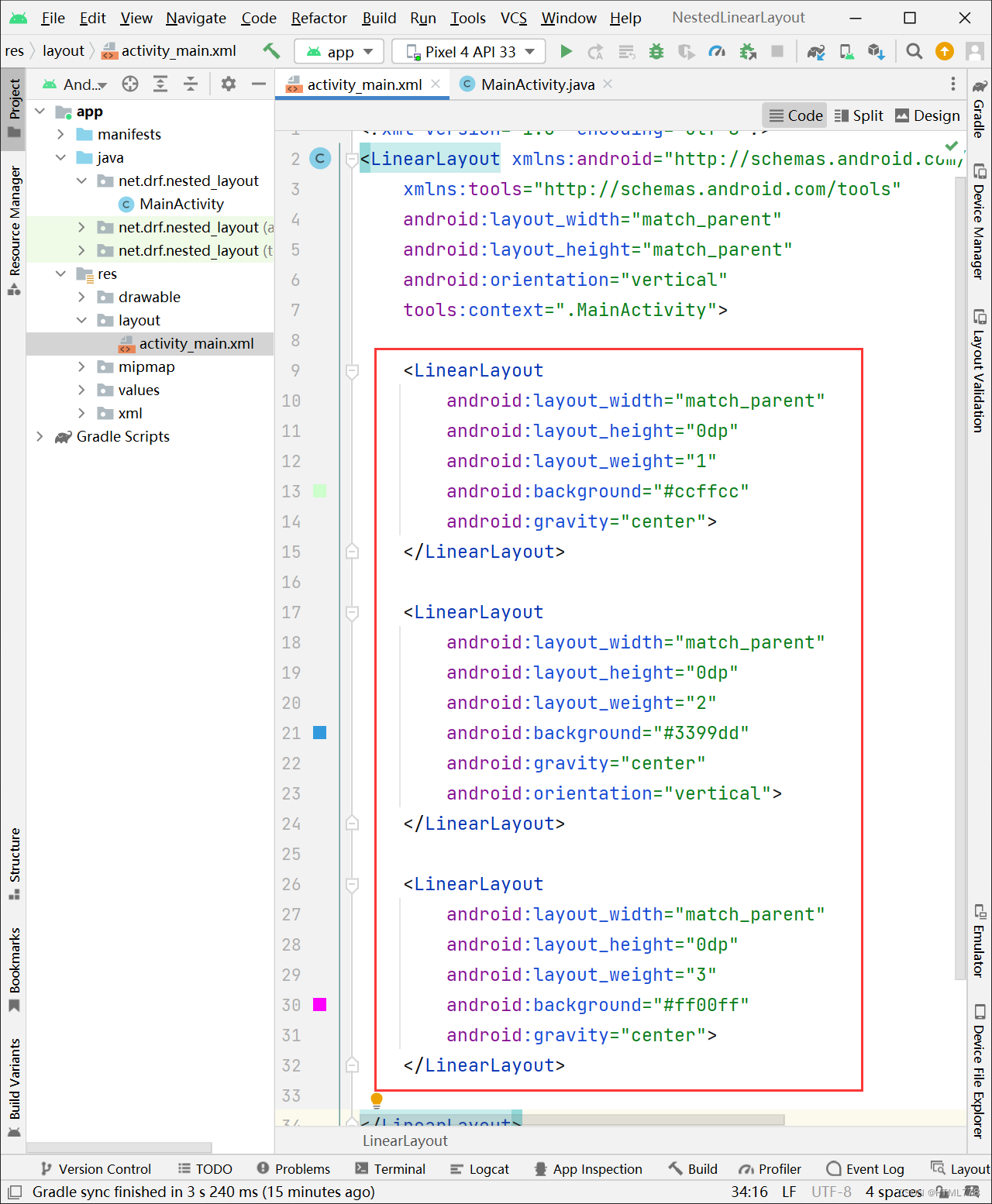The width and height of the screenshot is (992, 1204).
Task: Toggle the Resource Manager side tab
Action: 14,230
